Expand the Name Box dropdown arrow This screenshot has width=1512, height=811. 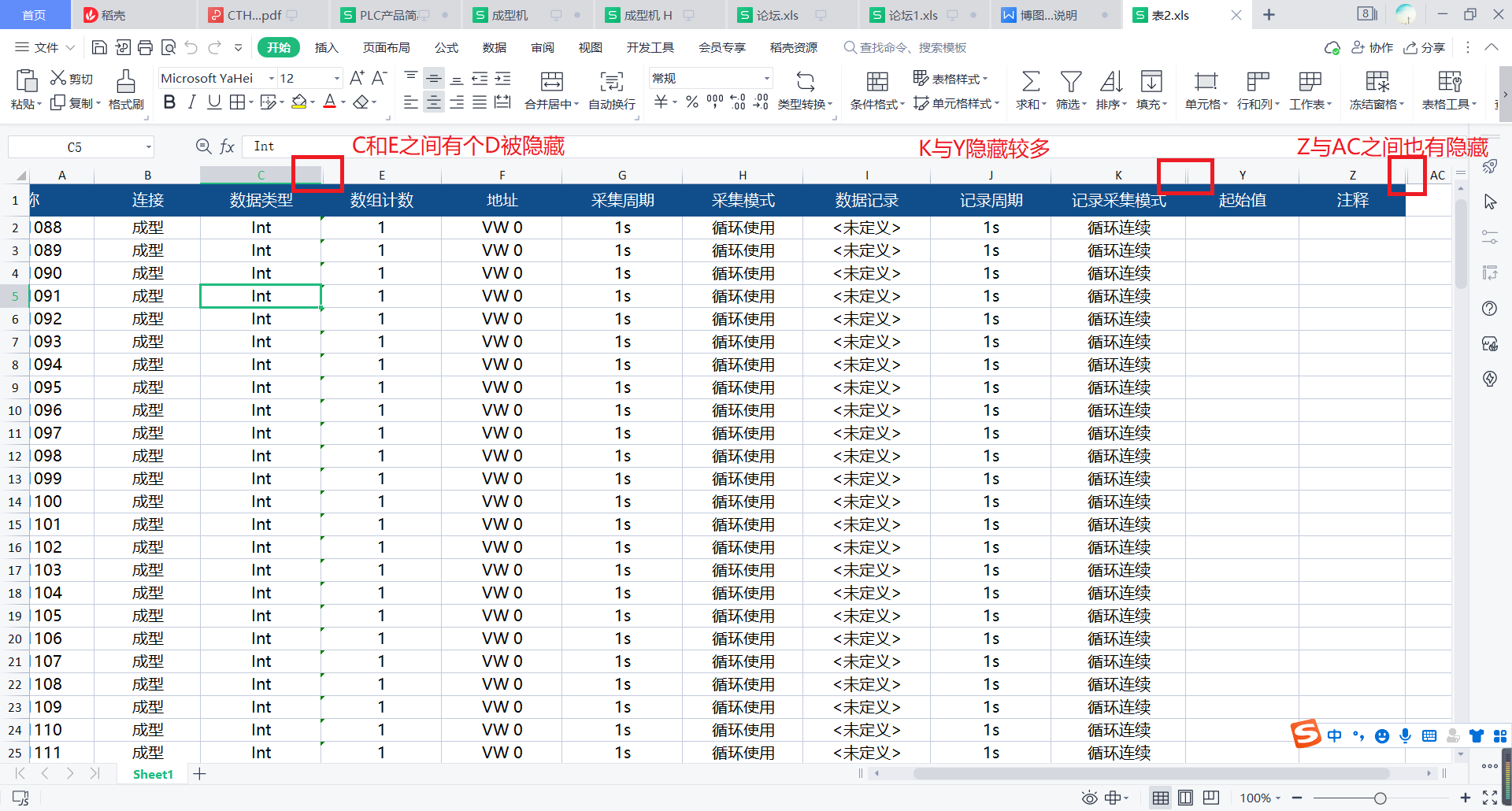148,147
